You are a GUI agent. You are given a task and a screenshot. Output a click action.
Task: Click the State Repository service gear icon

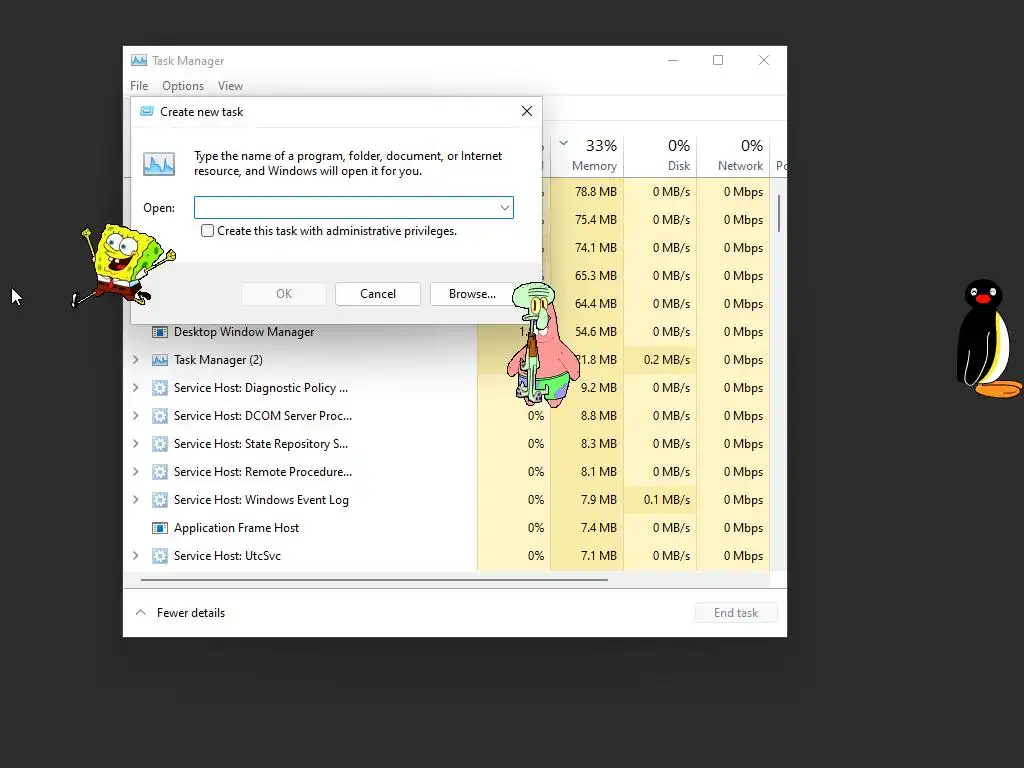point(159,444)
